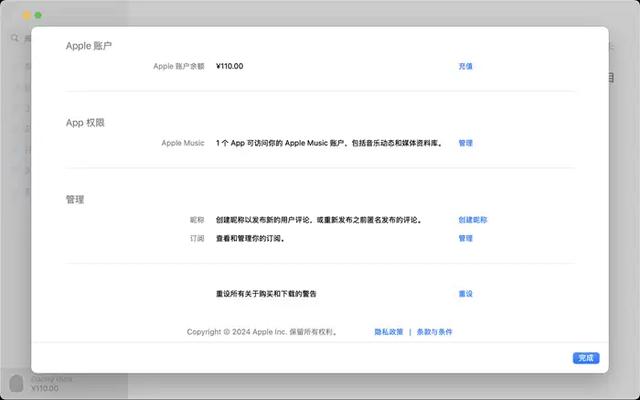The width and height of the screenshot is (640, 400).
Task: Click the yellow minimize window button
Action: [27, 15]
